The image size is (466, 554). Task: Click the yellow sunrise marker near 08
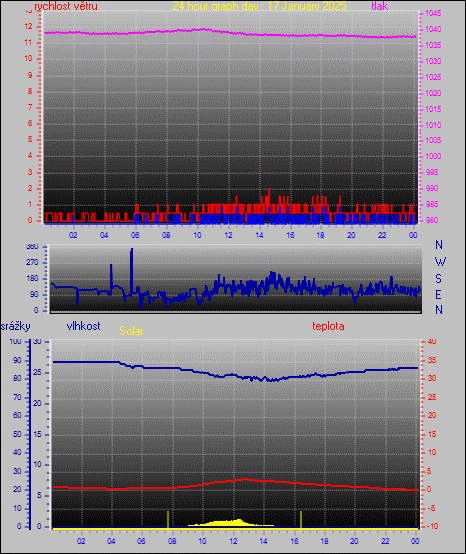(x=168, y=519)
